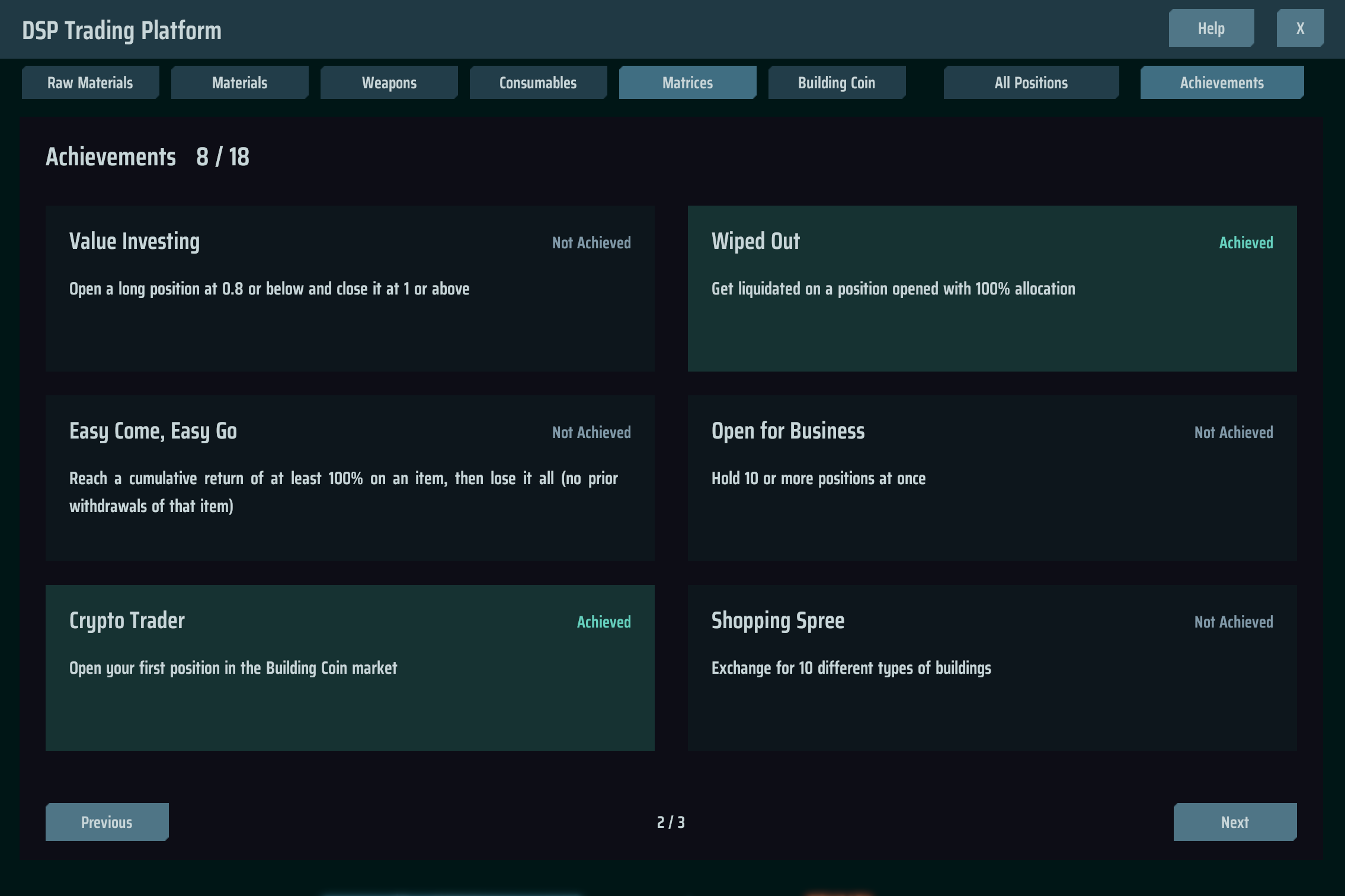View the All Positions tab

[1031, 82]
